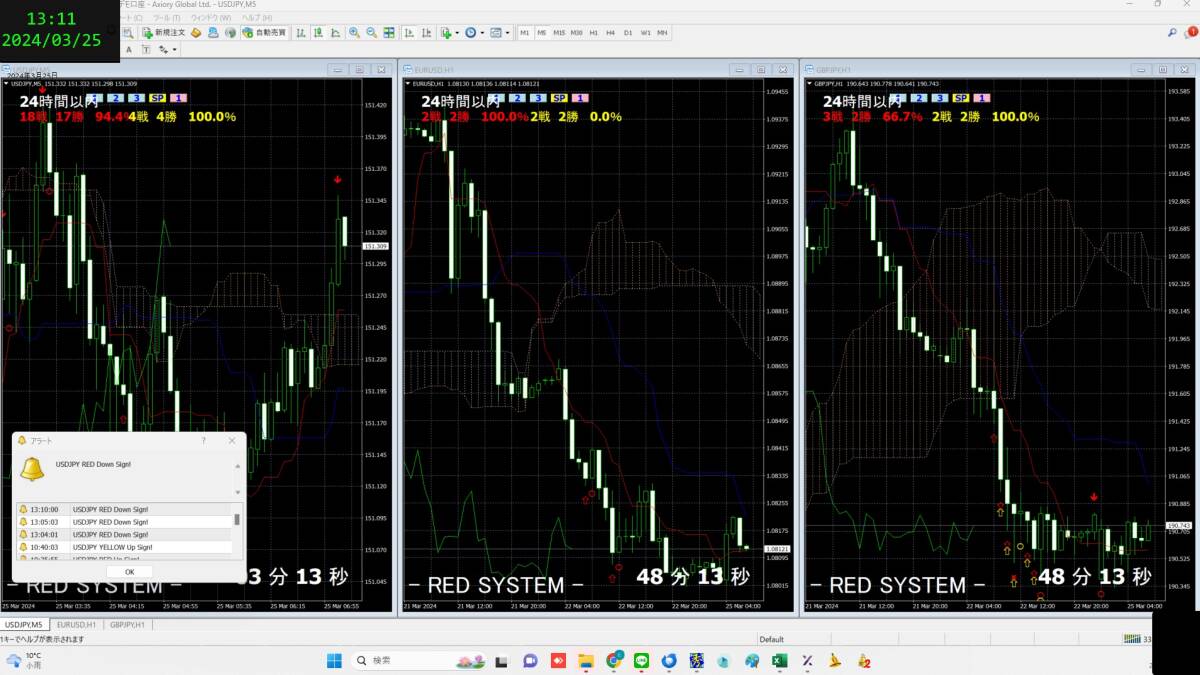Switch to the H4 timeframe
This screenshot has width=1200, height=675.
[610, 33]
